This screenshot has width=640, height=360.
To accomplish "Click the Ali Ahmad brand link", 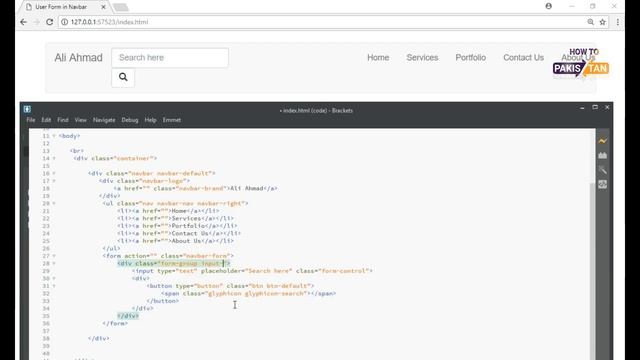I will tap(78, 58).
